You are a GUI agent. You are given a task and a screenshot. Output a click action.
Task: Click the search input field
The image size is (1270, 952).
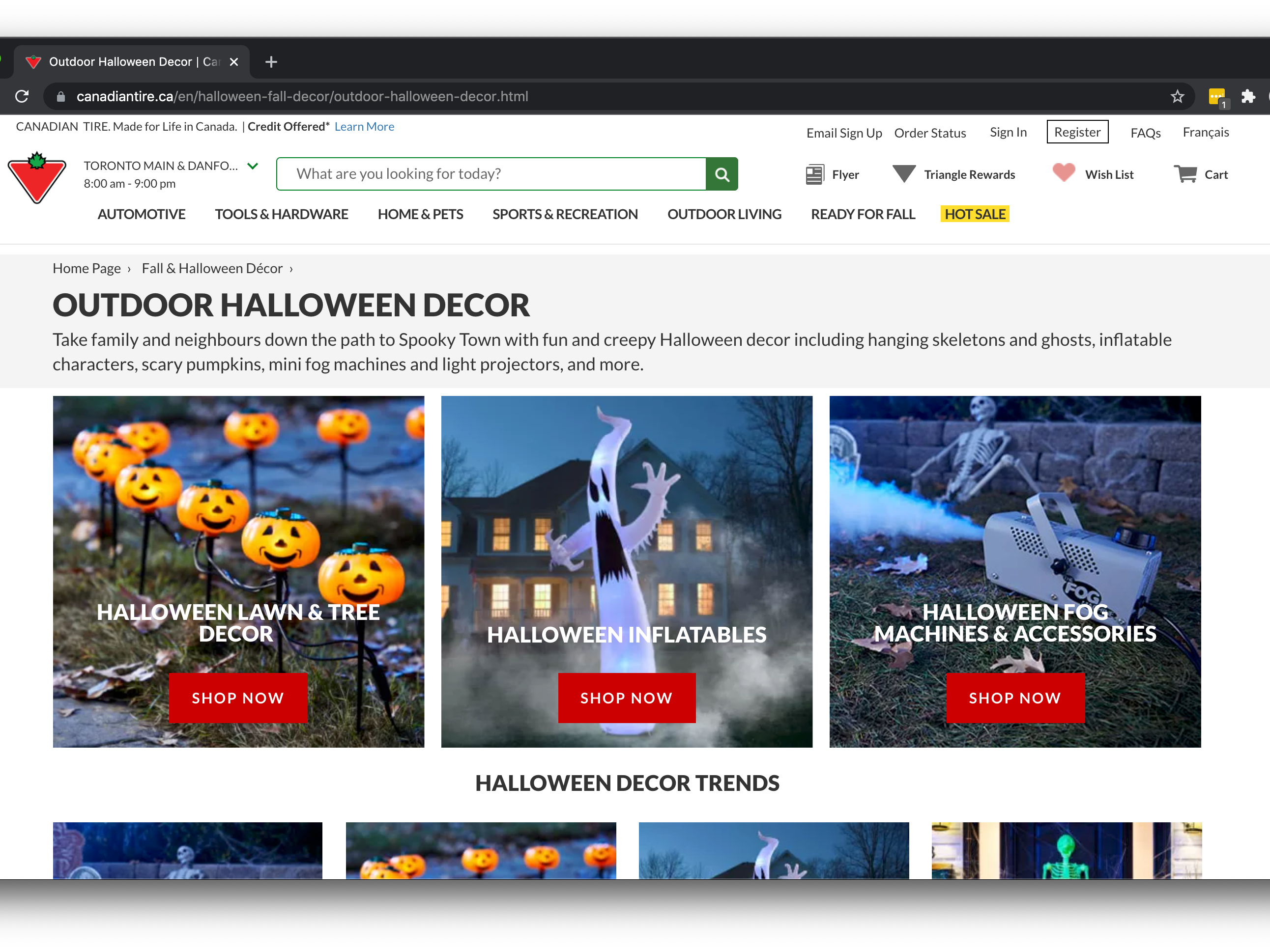coord(491,174)
